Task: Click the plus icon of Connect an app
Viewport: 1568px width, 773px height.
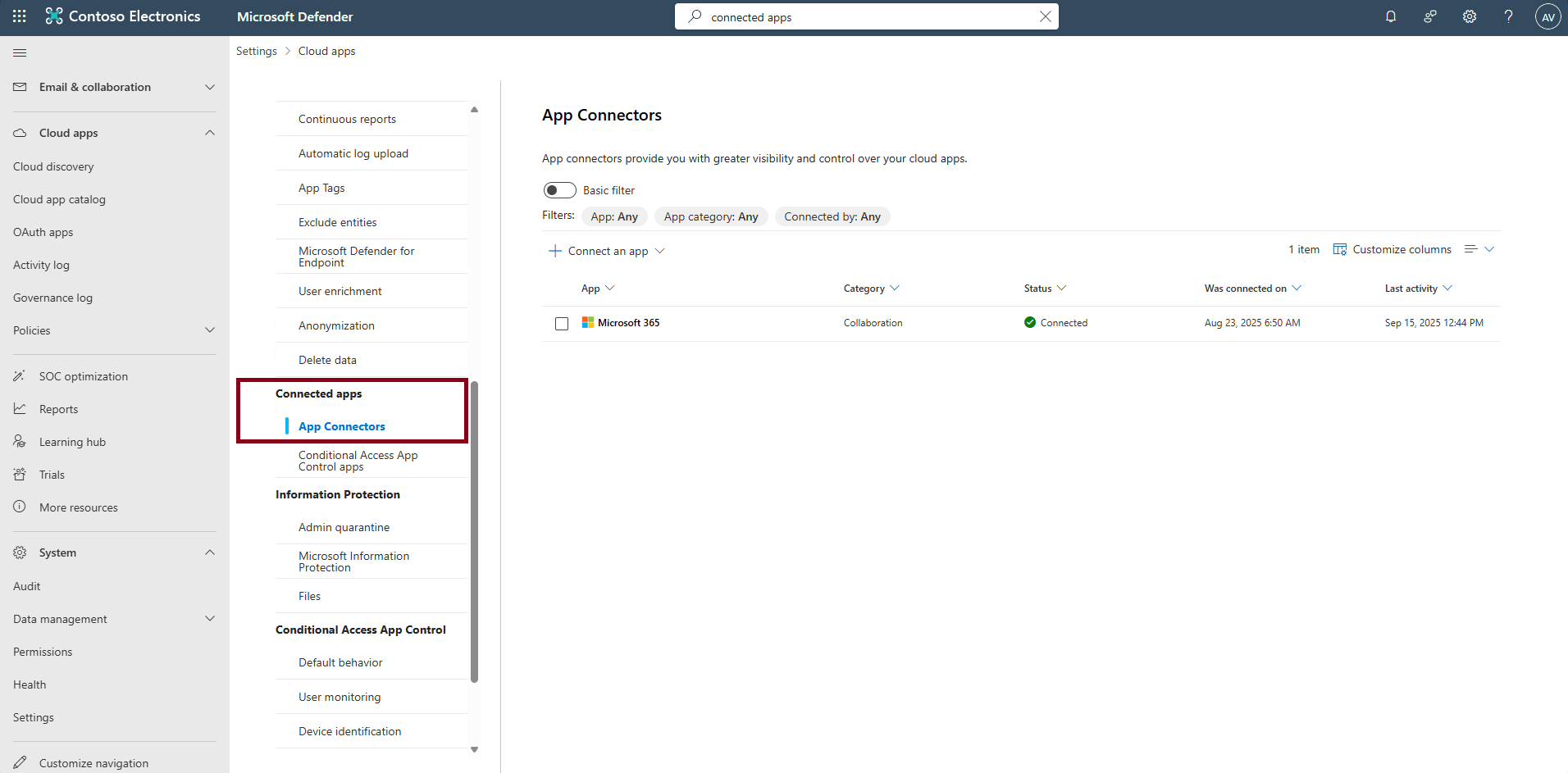Action: point(555,251)
